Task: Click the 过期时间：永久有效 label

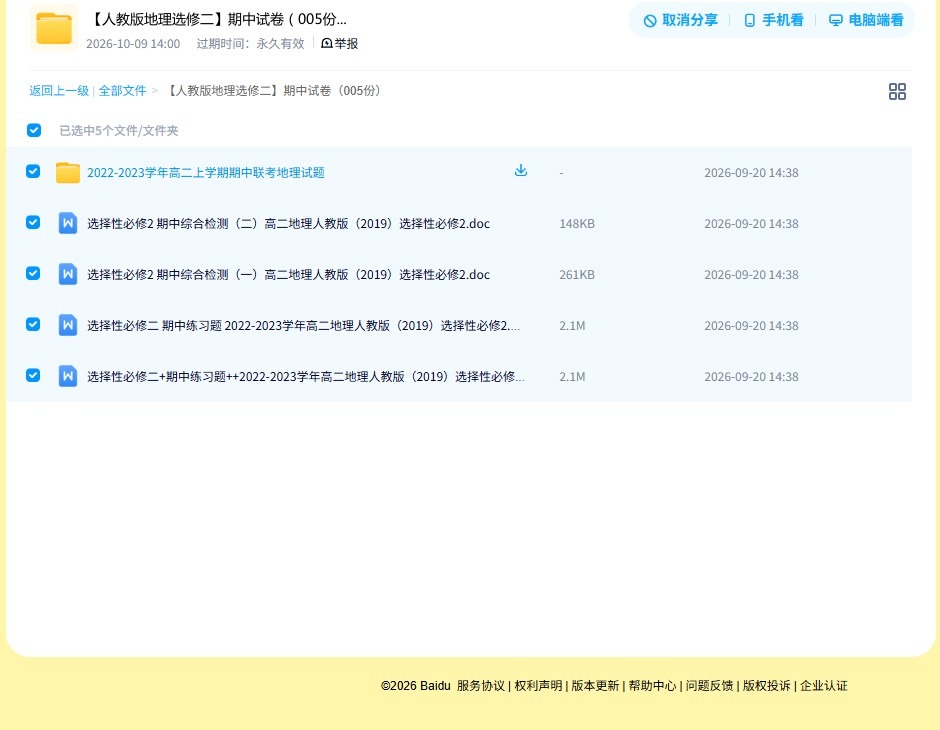Action: click(x=251, y=44)
